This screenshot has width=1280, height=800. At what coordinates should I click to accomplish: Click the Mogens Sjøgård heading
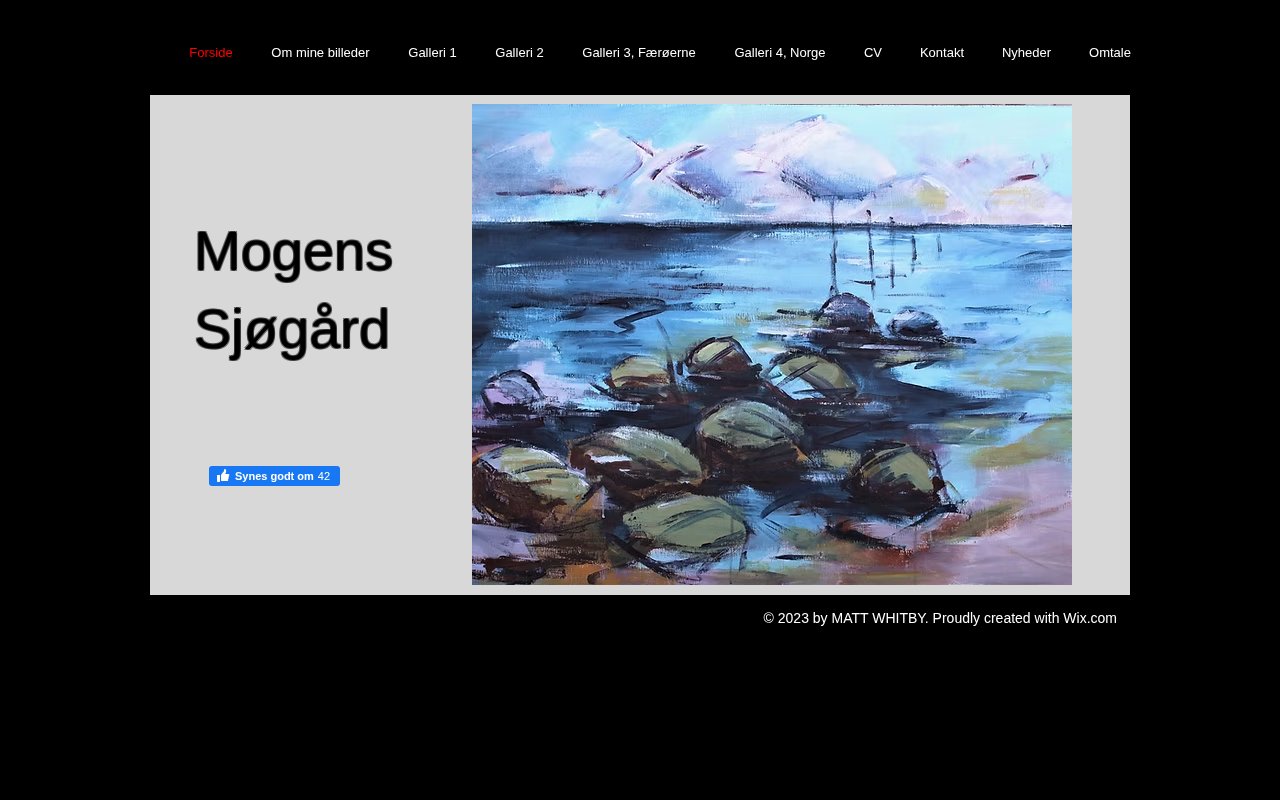pyautogui.click(x=293, y=290)
